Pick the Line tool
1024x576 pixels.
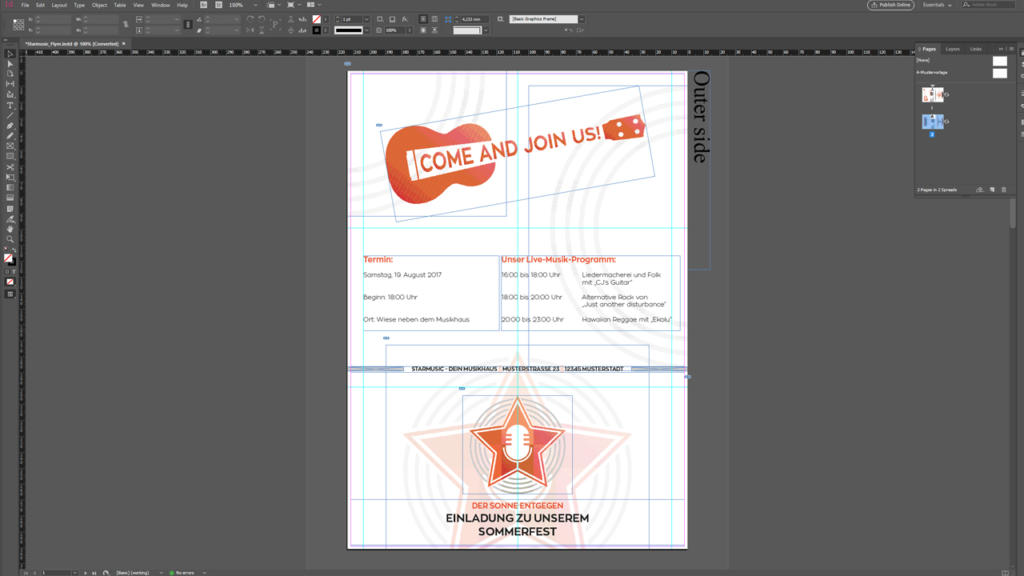point(10,115)
